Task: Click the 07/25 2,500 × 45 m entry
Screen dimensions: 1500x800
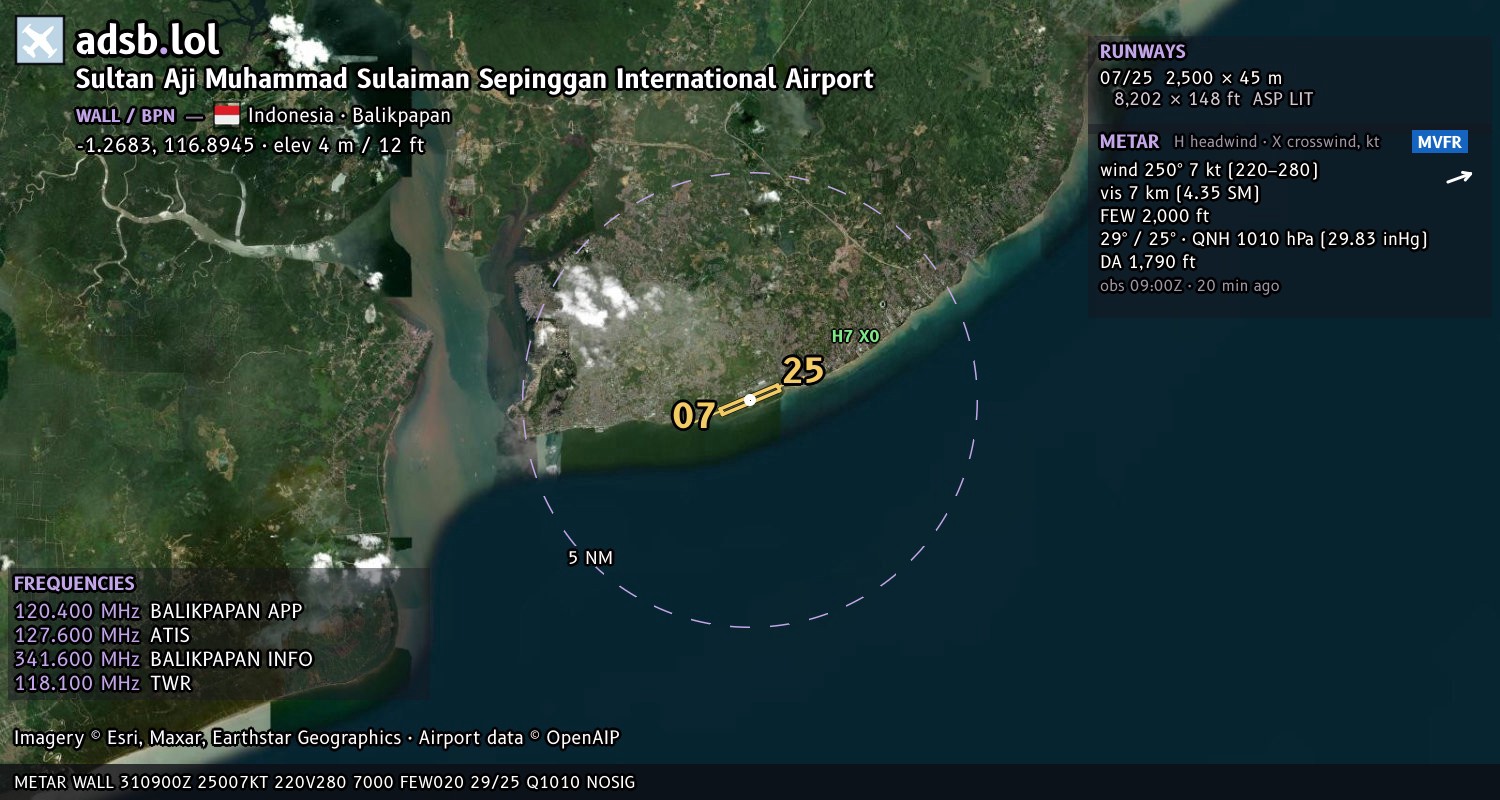Action: (1191, 77)
